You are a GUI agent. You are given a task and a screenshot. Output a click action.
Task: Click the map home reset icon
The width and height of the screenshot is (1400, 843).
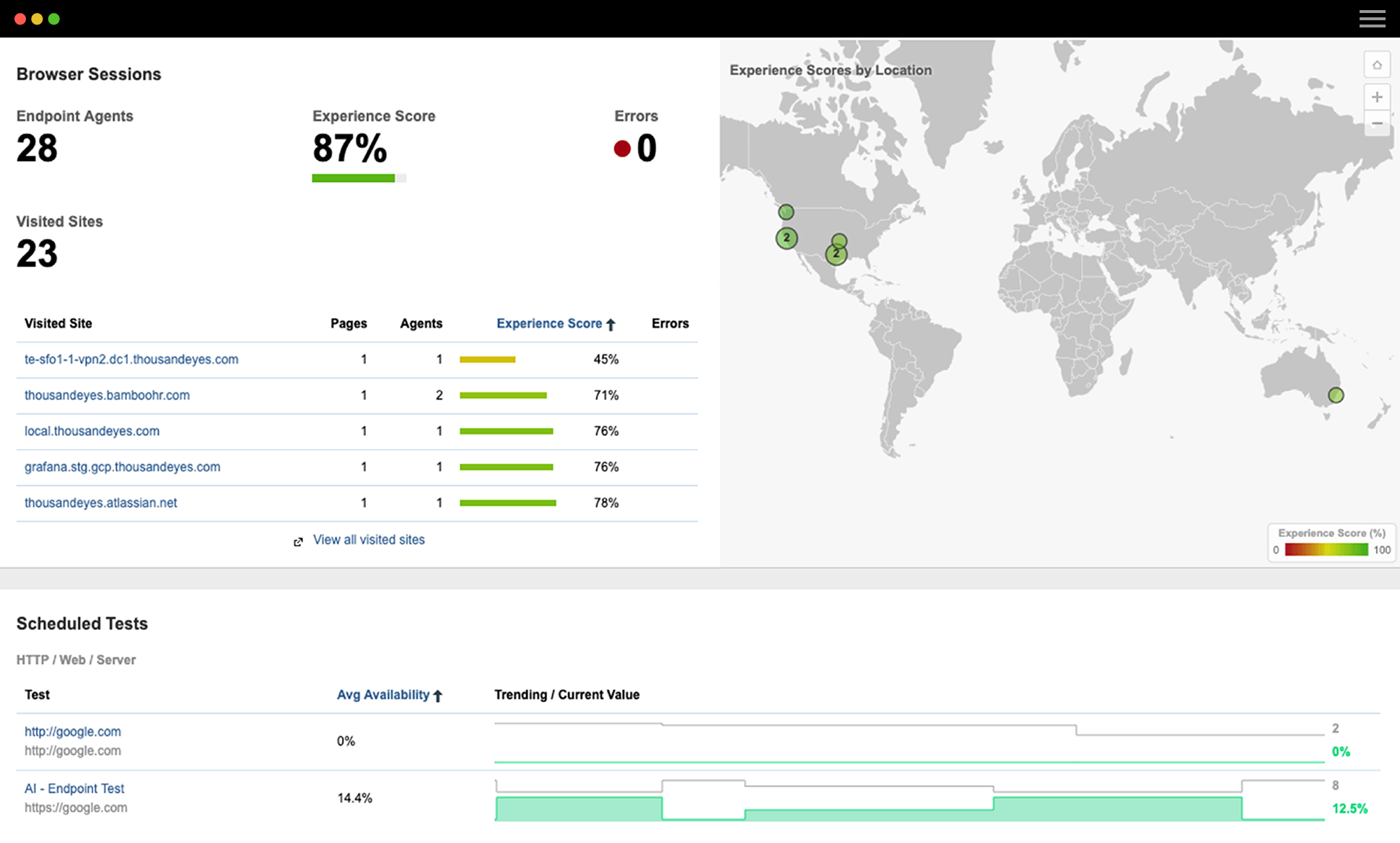pyautogui.click(x=1377, y=65)
